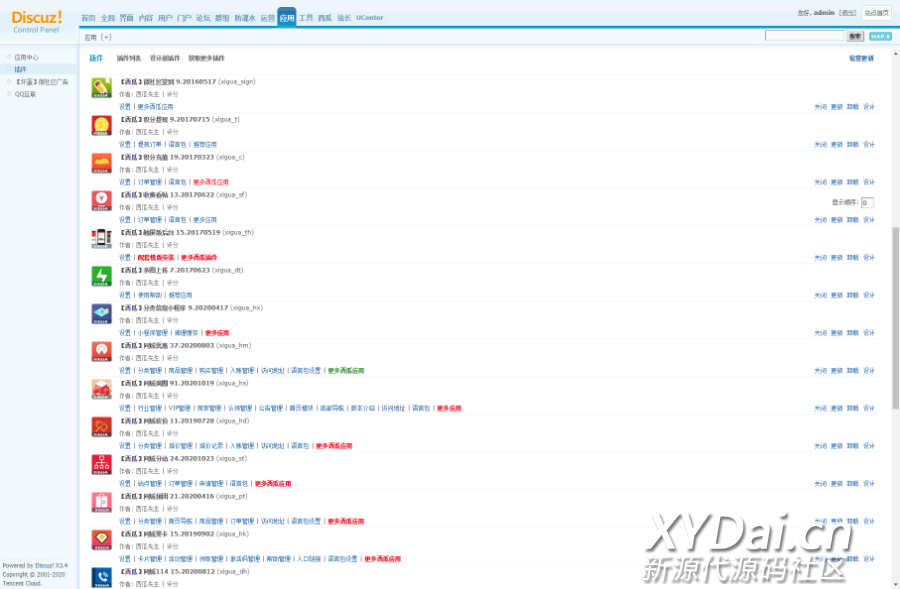Click the pink xigua_pt plugin icon
Viewport: 900px width, 589px height.
coord(102,502)
